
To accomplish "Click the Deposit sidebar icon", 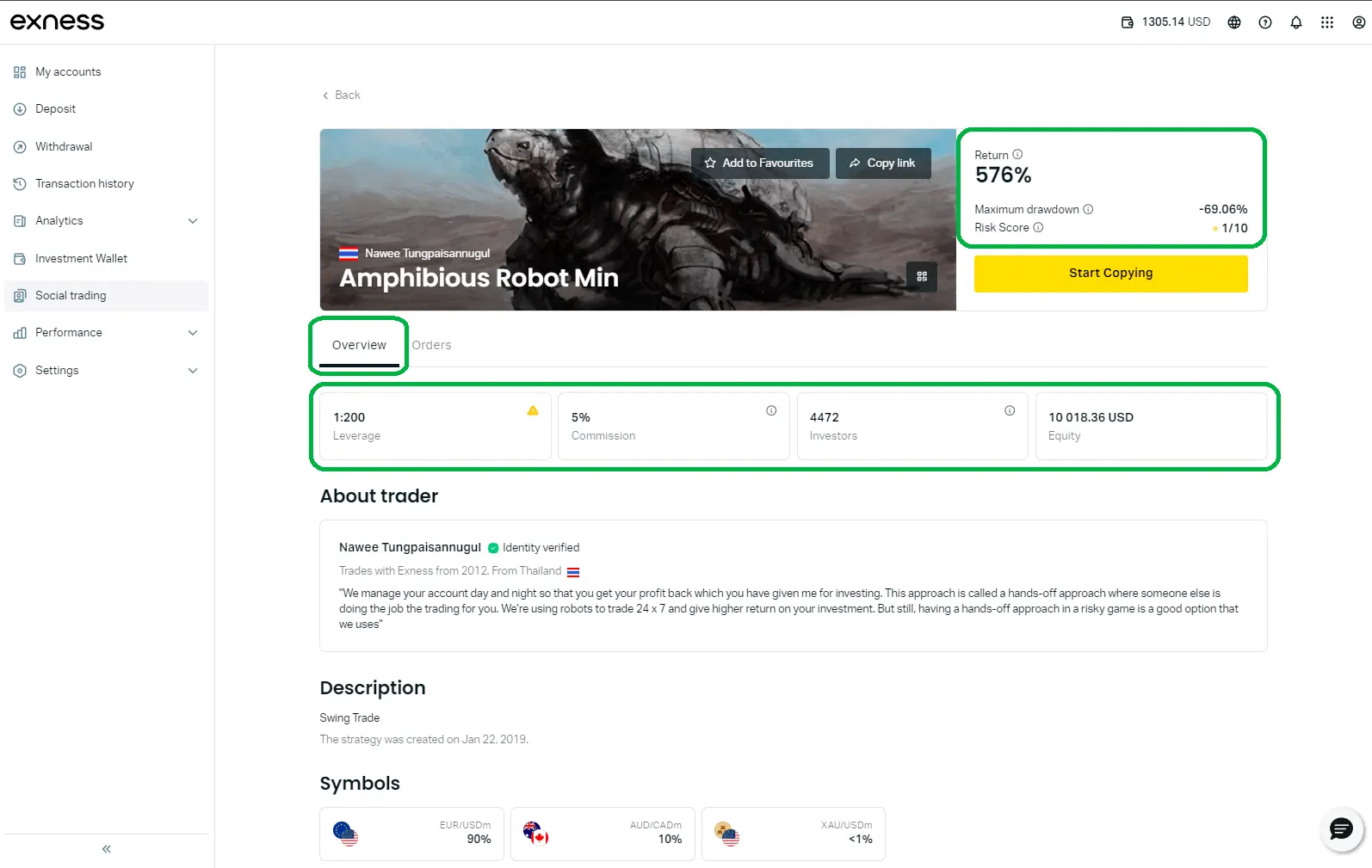I will 20,109.
